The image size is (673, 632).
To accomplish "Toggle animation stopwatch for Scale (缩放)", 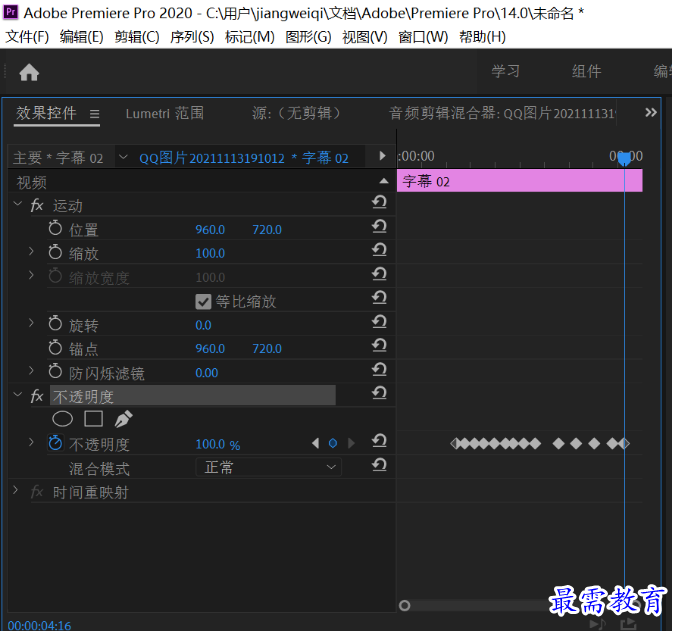I will pyautogui.click(x=55, y=252).
